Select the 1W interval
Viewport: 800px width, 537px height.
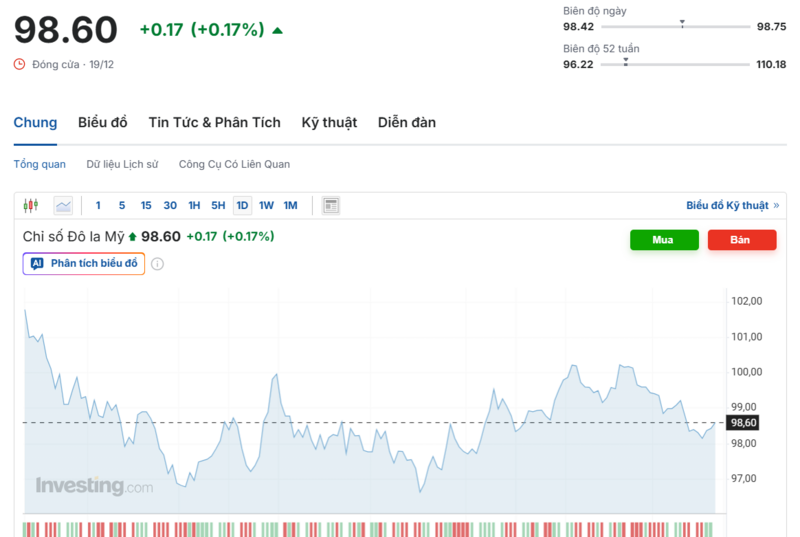pyautogui.click(x=266, y=205)
